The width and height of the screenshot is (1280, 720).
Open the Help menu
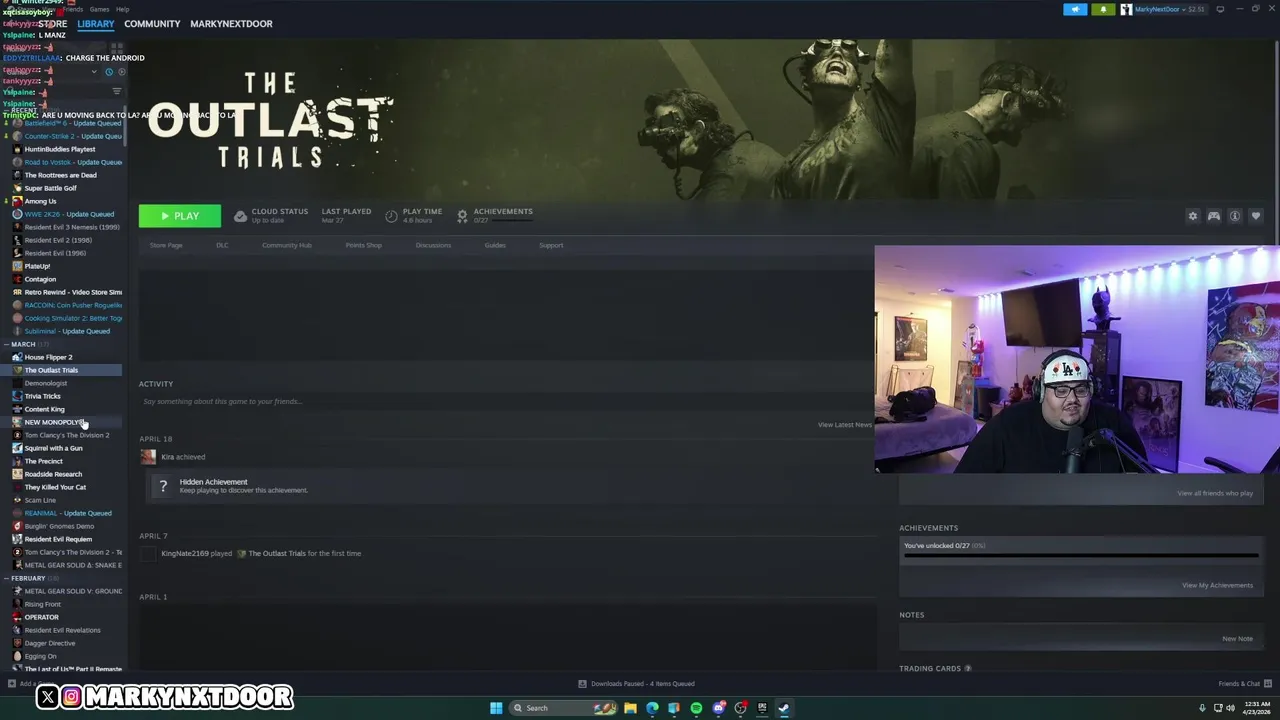pyautogui.click(x=122, y=9)
